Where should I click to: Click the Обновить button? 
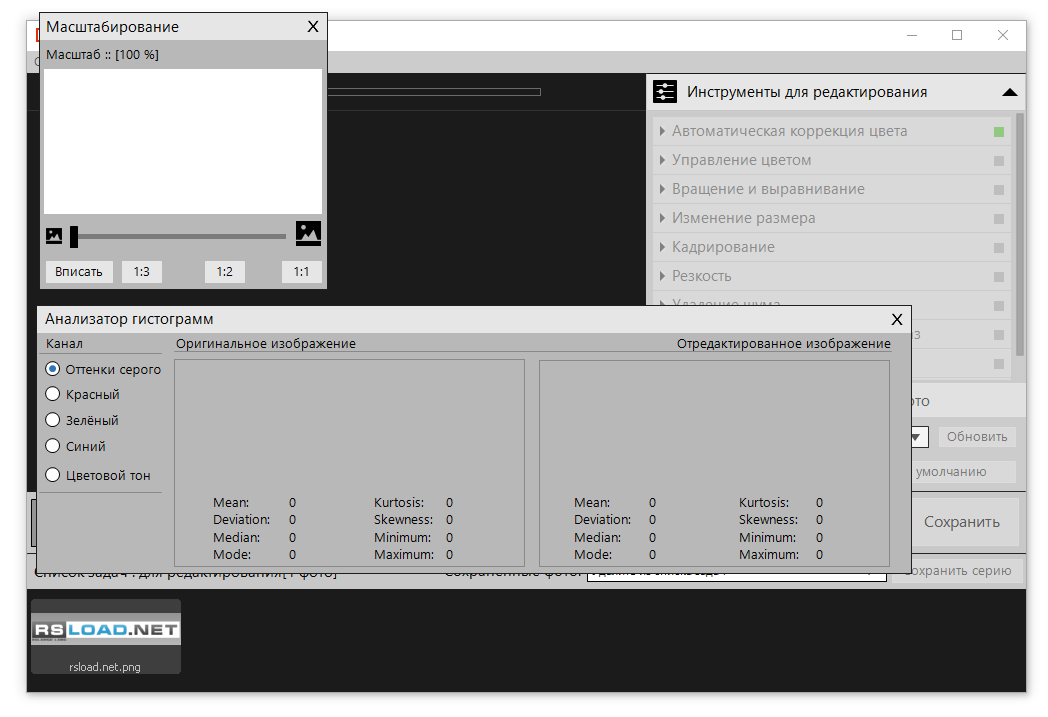pyautogui.click(x=976, y=437)
